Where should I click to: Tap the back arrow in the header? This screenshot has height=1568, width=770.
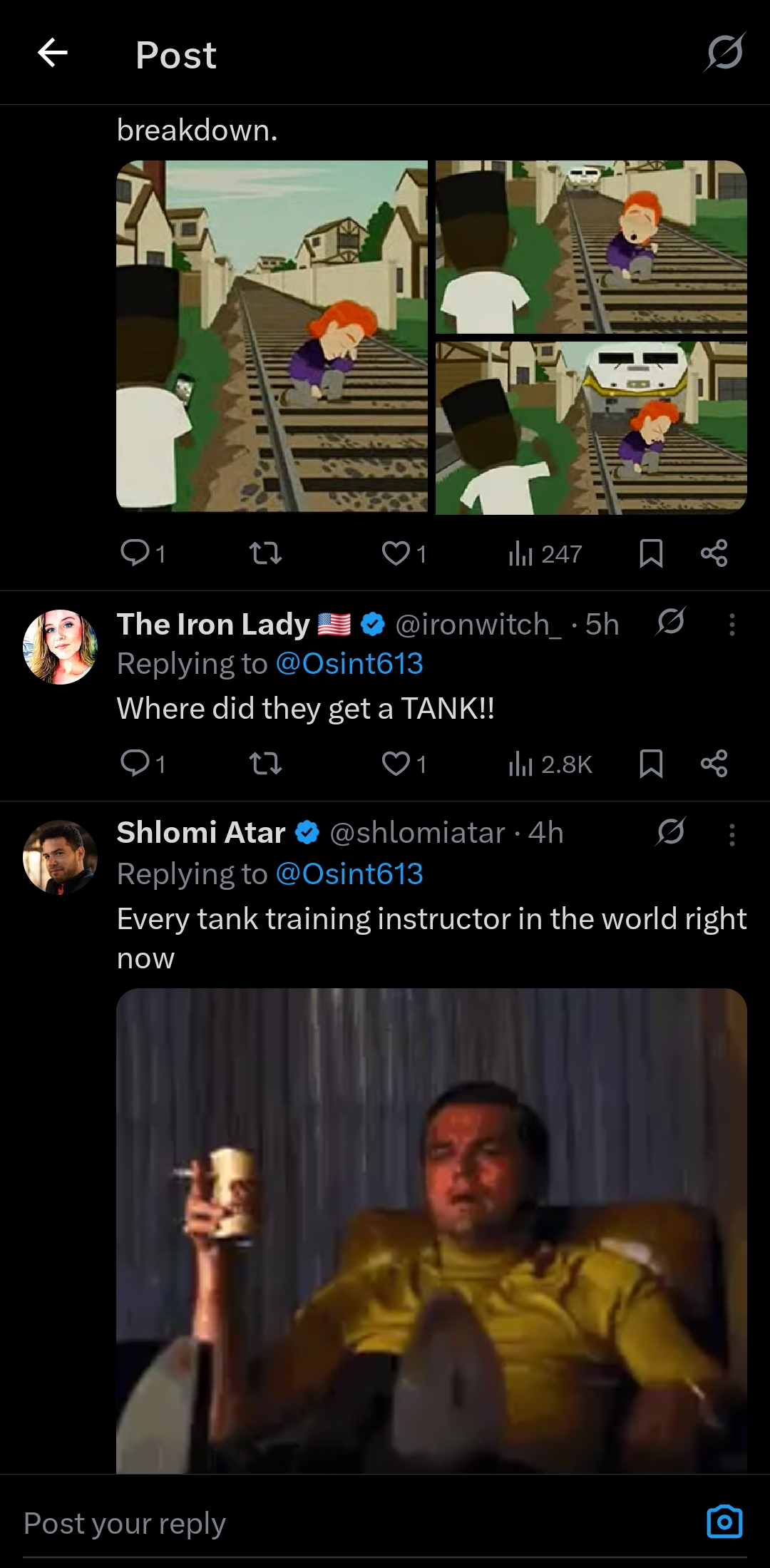point(52,53)
